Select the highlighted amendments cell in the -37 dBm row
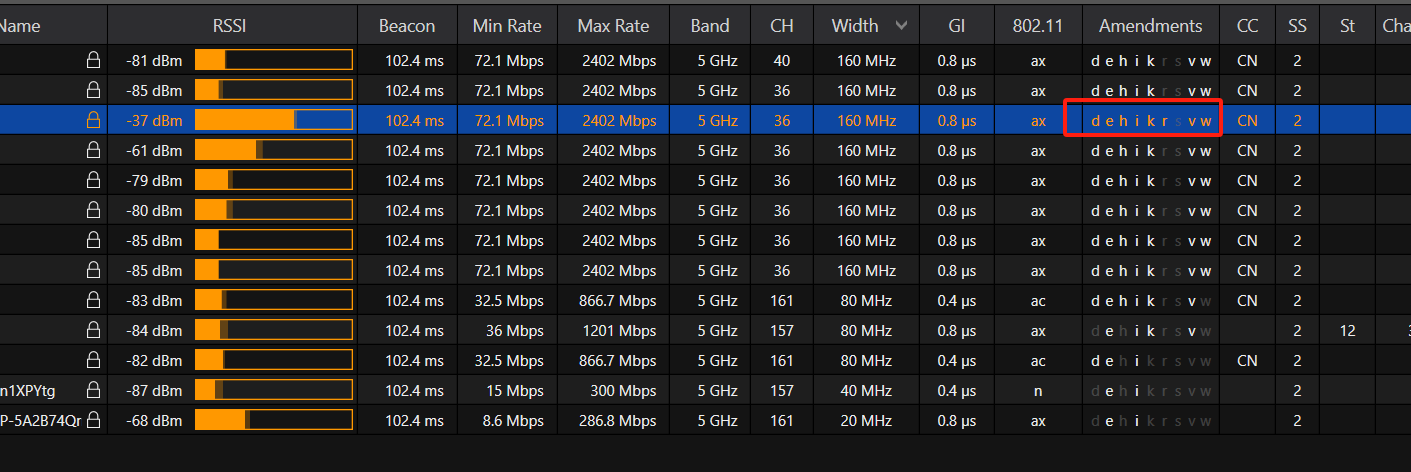Image resolution: width=1411 pixels, height=472 pixels. 1150,121
